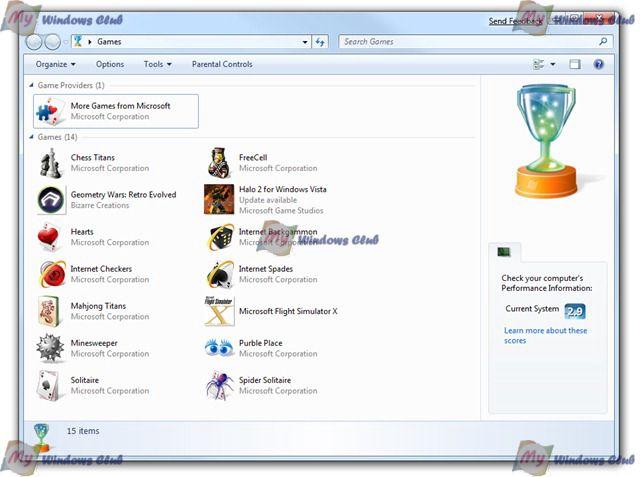
Task: Select the Spider Solitaire spider icon
Action: 220,385
